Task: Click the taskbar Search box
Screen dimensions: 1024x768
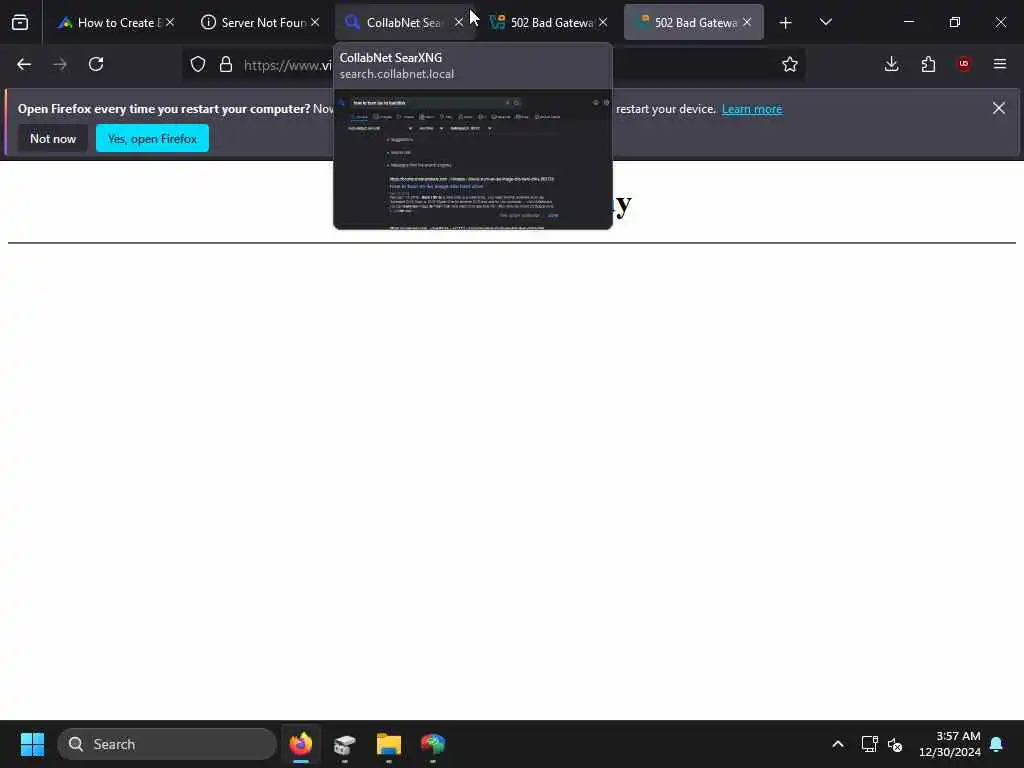Action: click(x=167, y=744)
